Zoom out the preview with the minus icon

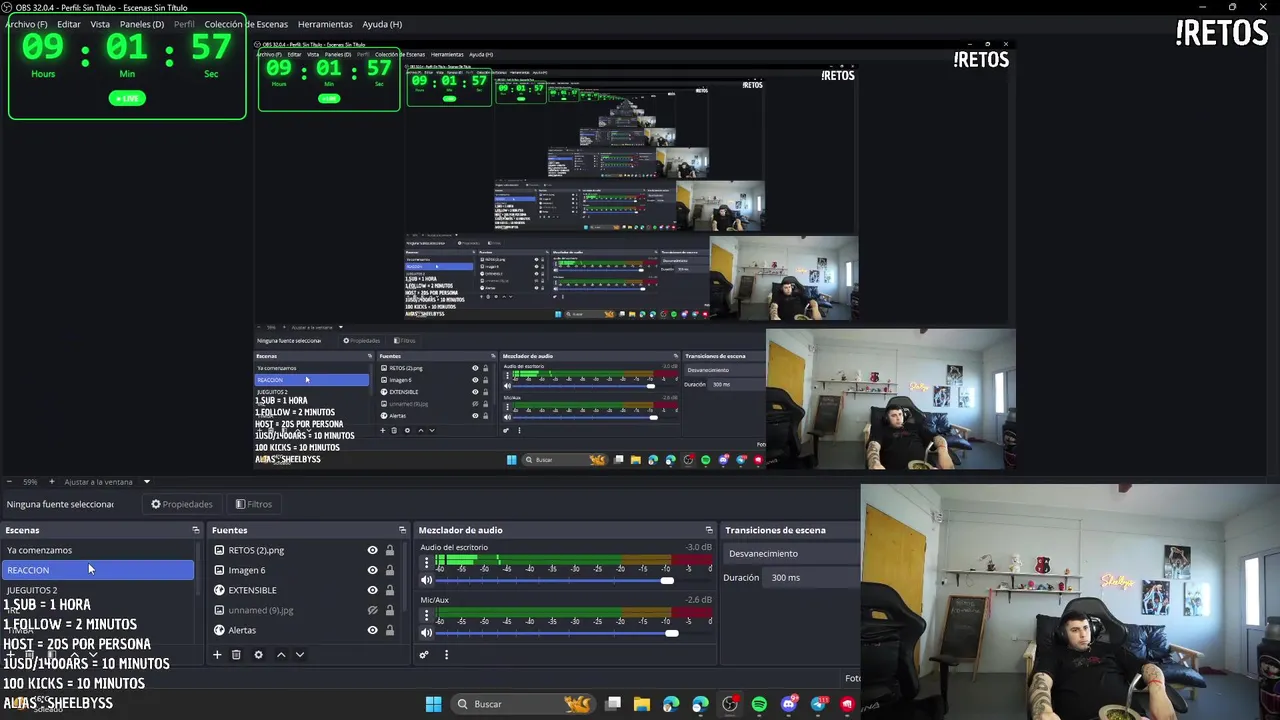(x=9, y=482)
